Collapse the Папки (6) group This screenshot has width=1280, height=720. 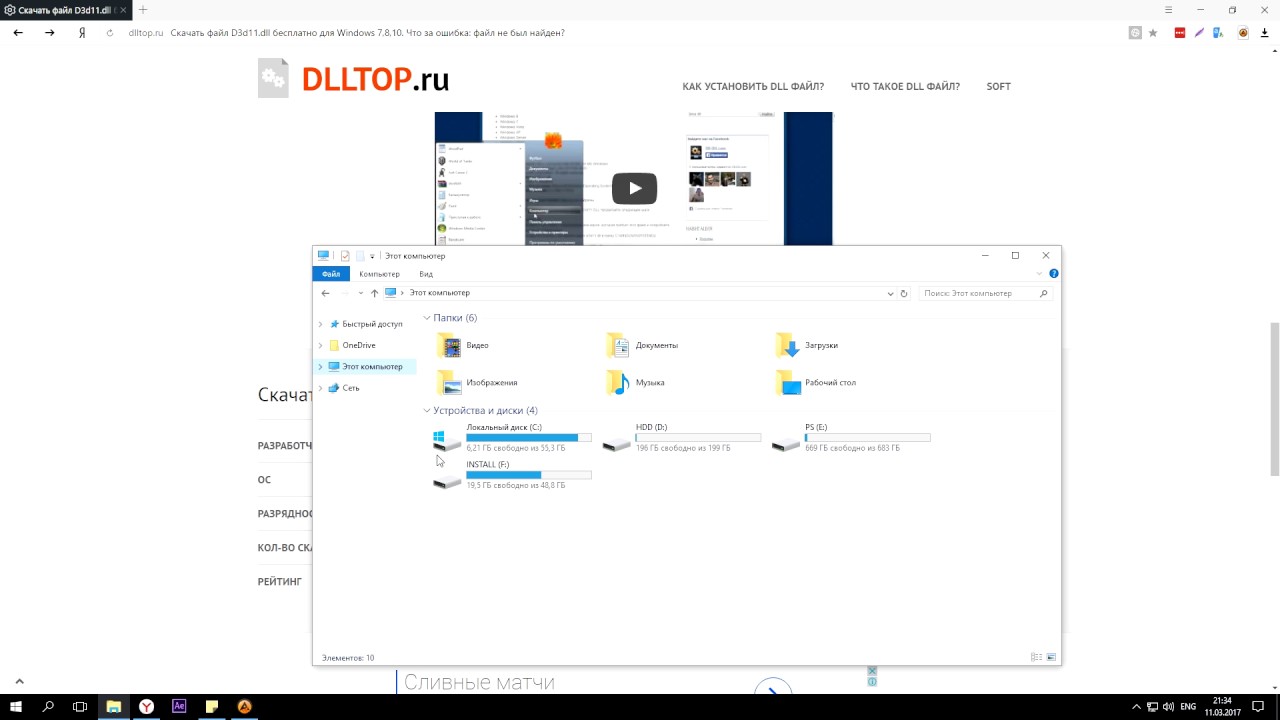pyautogui.click(x=427, y=318)
